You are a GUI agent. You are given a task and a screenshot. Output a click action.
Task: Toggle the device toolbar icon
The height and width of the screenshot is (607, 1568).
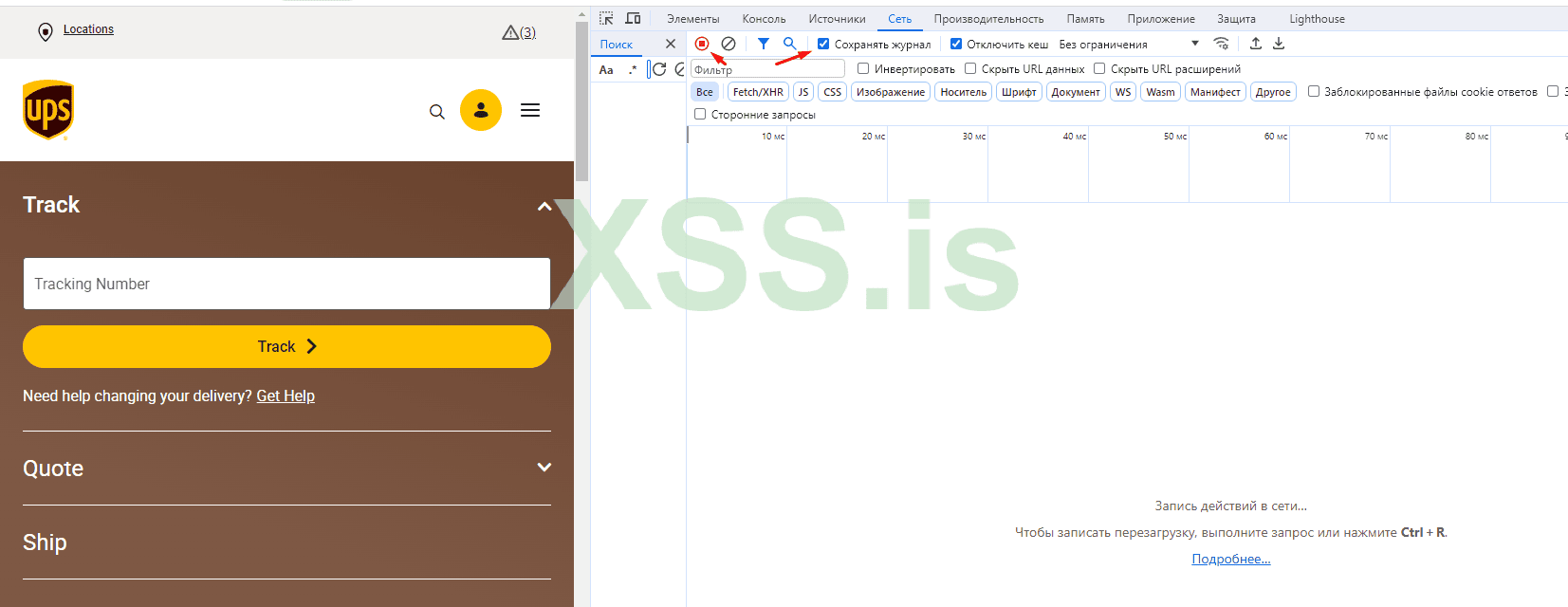(x=633, y=18)
